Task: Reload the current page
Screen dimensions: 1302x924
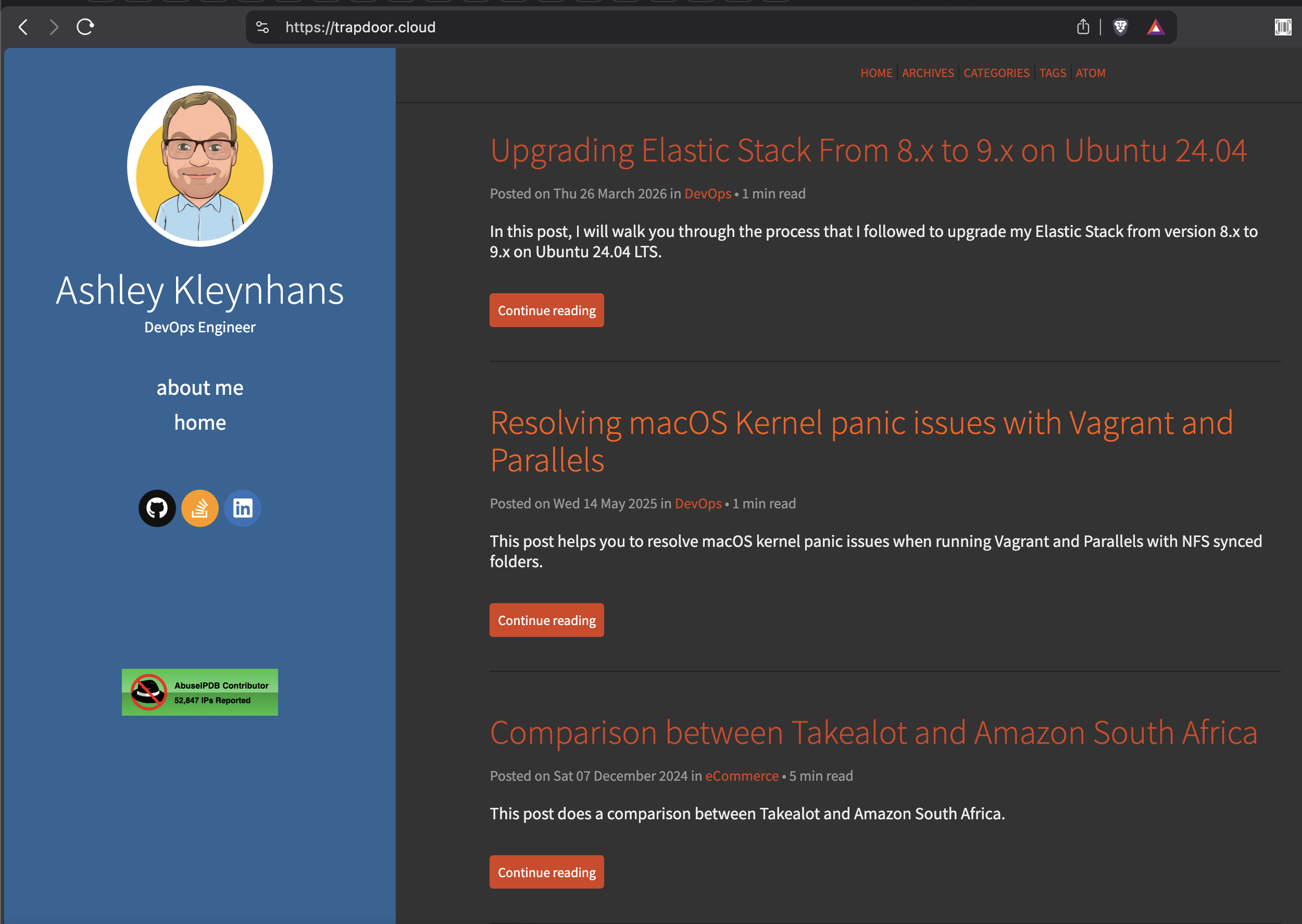Action: [x=84, y=27]
